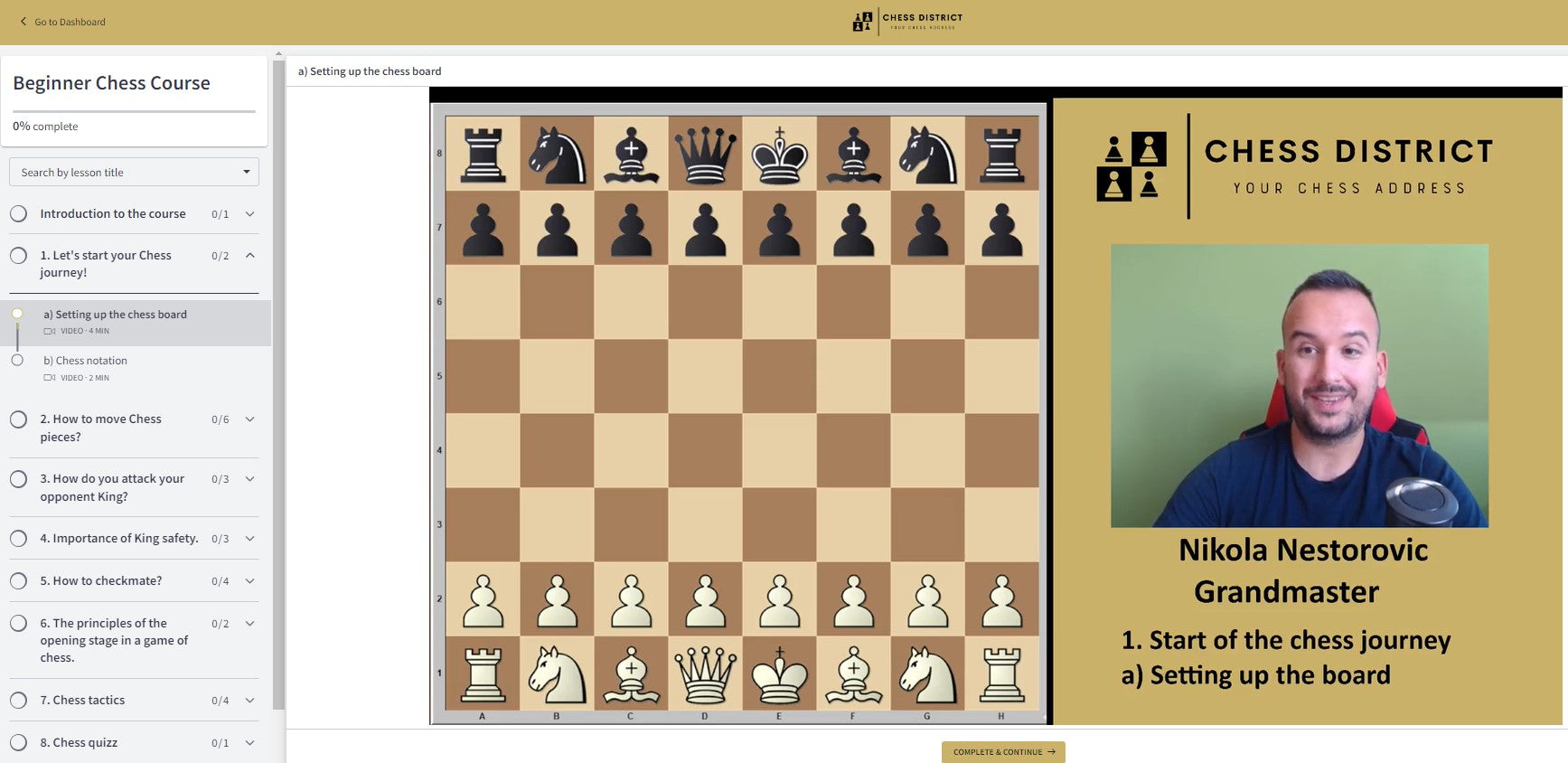Click the sidebar vertical scrollbar
This screenshot has width=1568, height=763.
pyautogui.click(x=278, y=384)
